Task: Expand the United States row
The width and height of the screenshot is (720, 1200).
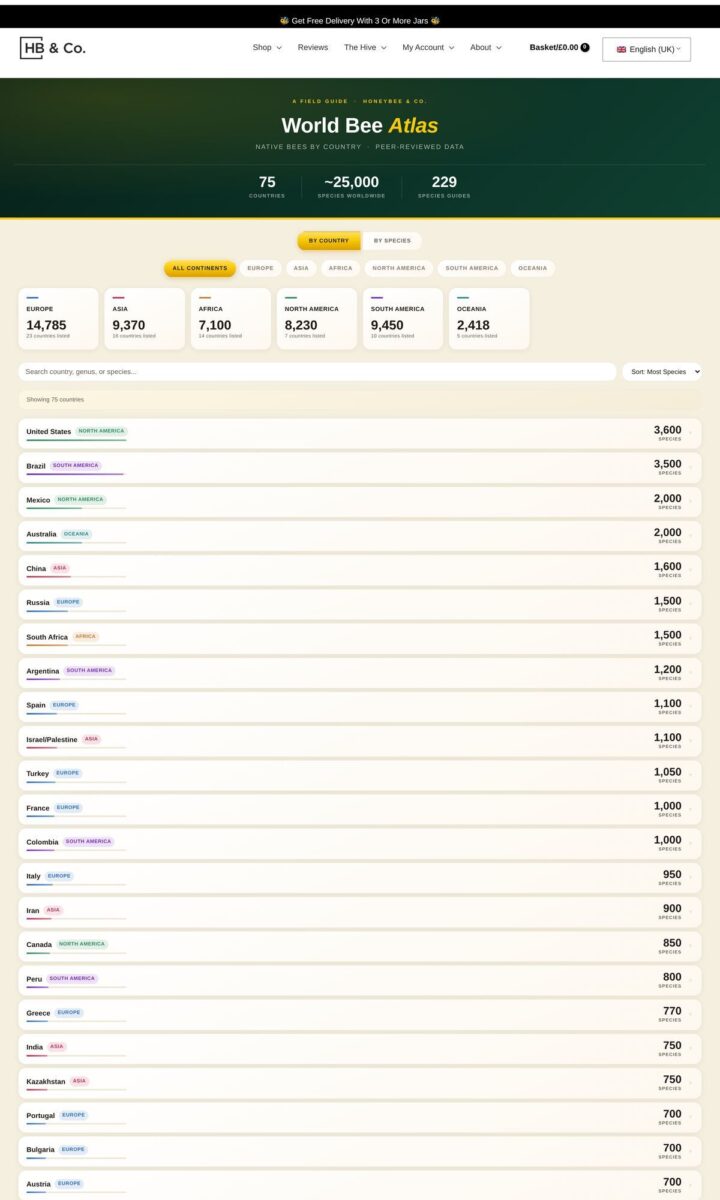Action: tap(360, 433)
